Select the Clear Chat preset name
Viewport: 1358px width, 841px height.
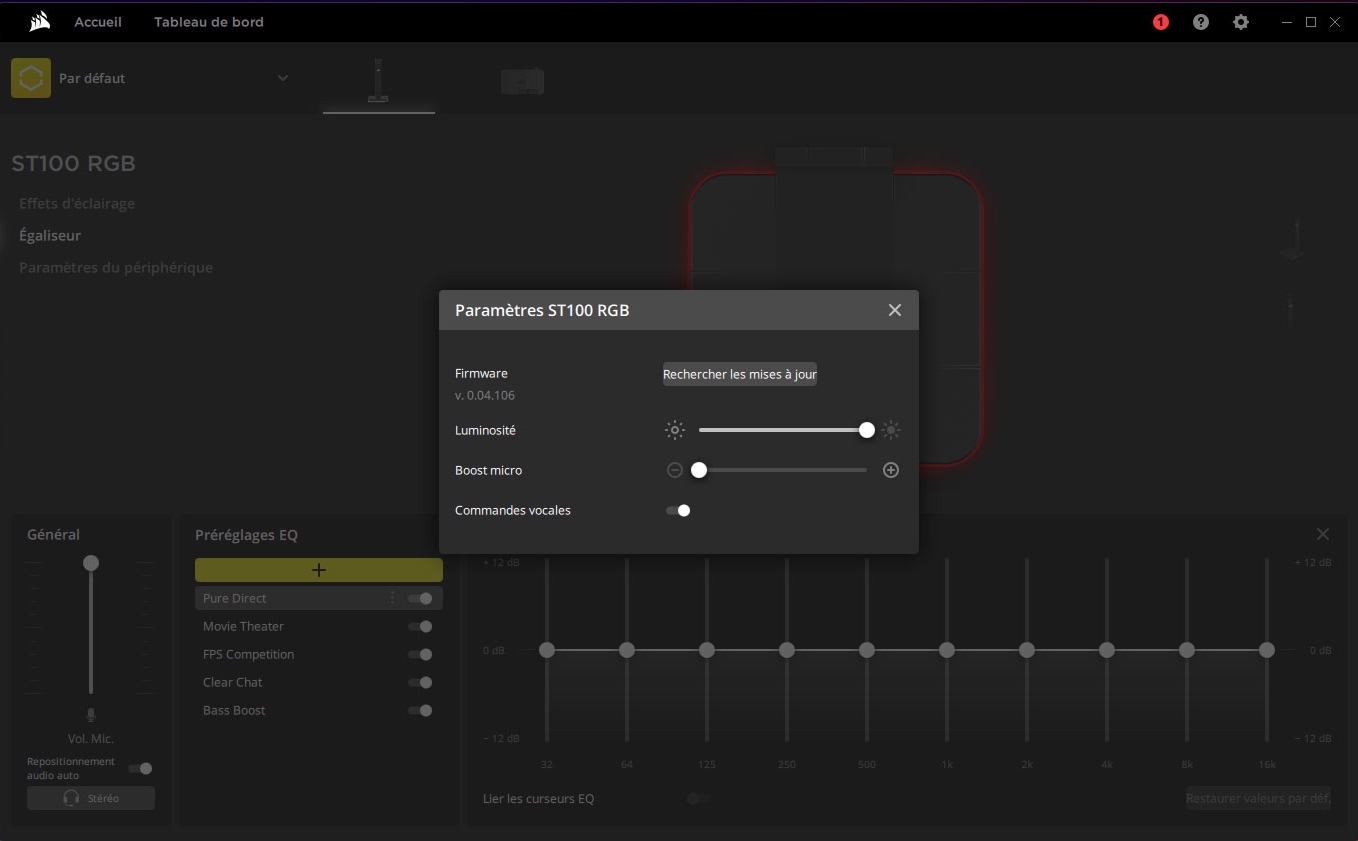(x=233, y=682)
